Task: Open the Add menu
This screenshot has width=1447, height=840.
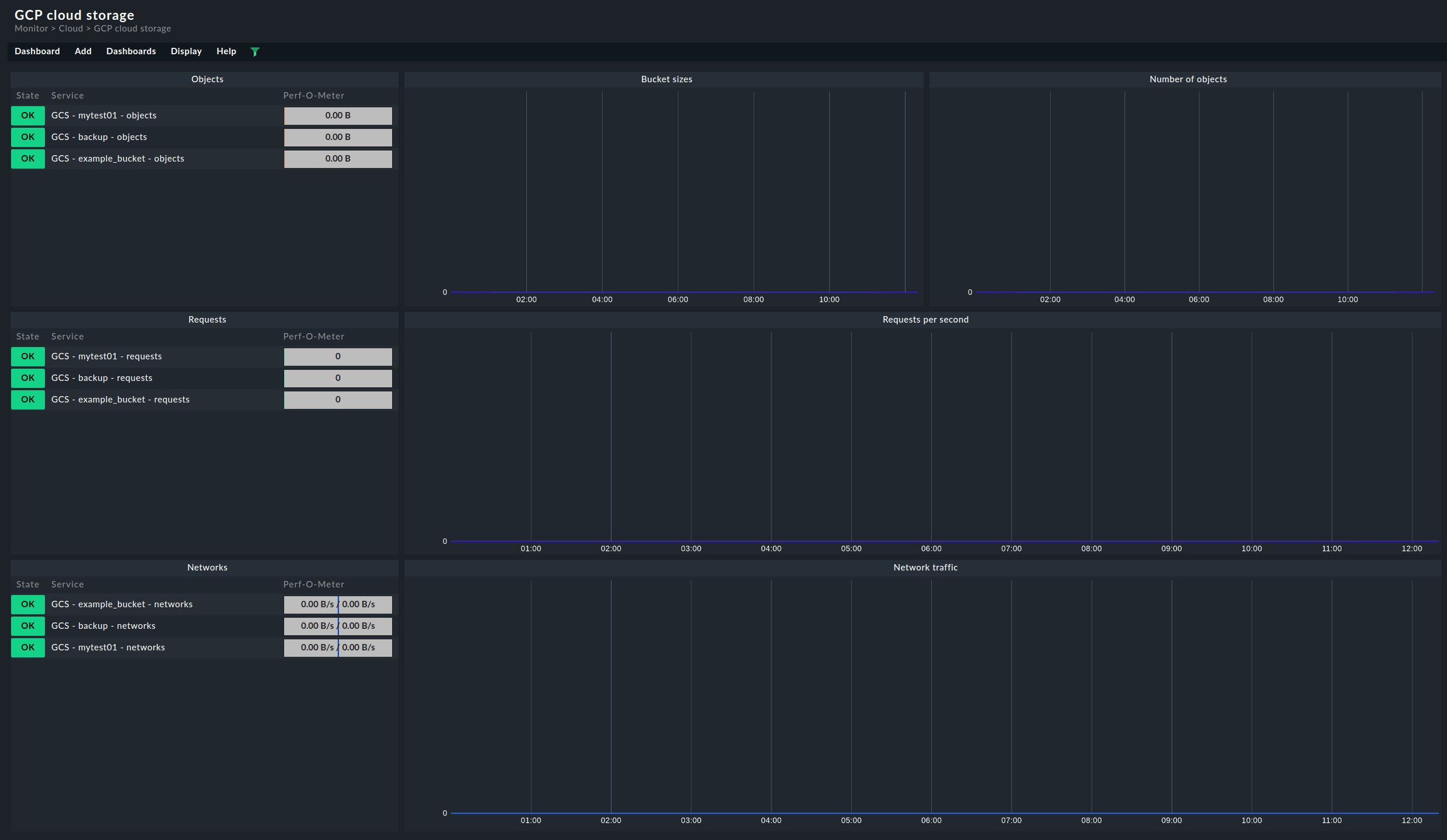Action: (83, 51)
